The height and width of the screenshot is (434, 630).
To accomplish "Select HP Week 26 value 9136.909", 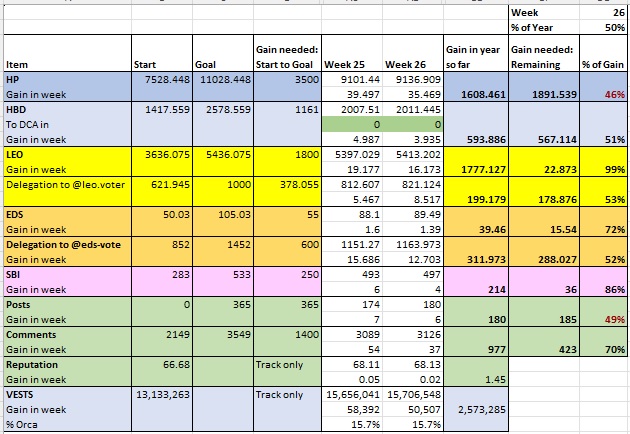I will click(413, 80).
